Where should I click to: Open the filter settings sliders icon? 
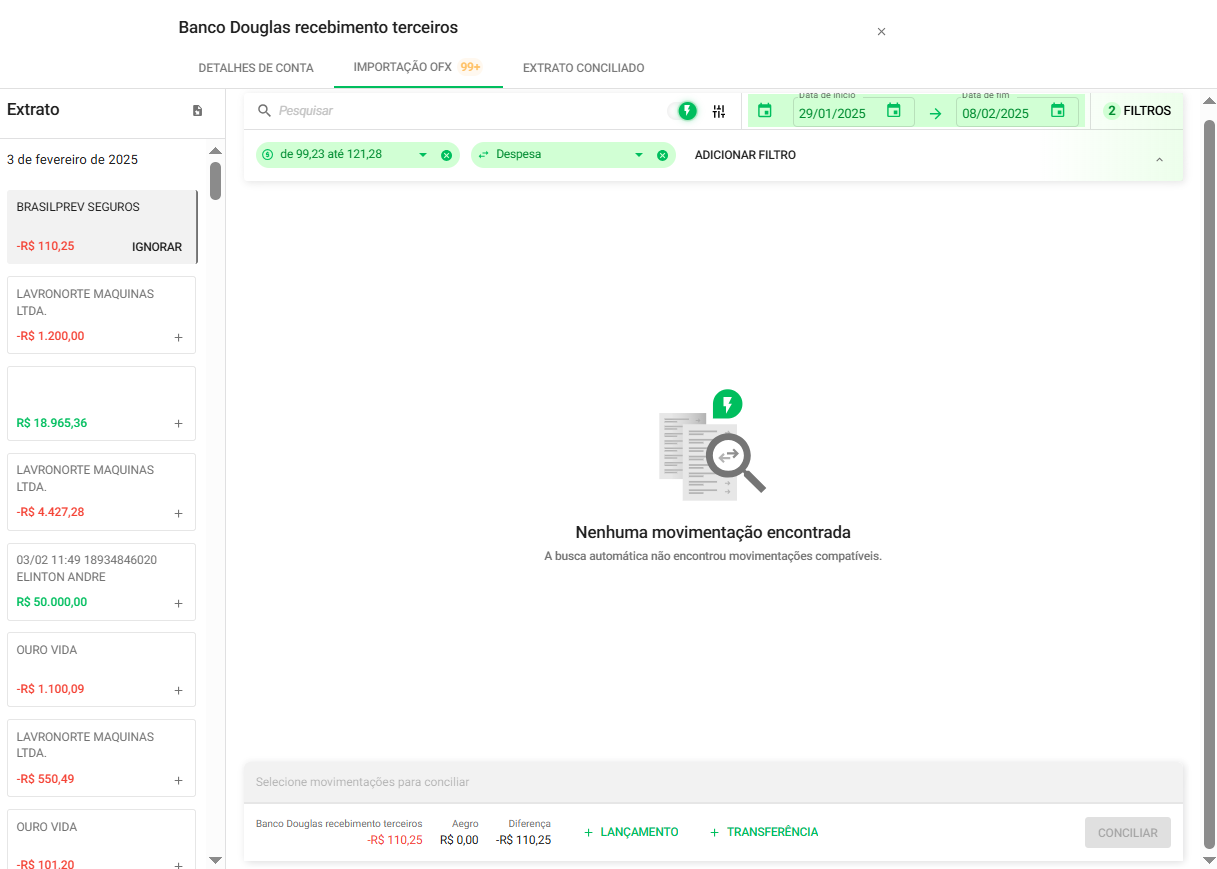click(x=719, y=111)
